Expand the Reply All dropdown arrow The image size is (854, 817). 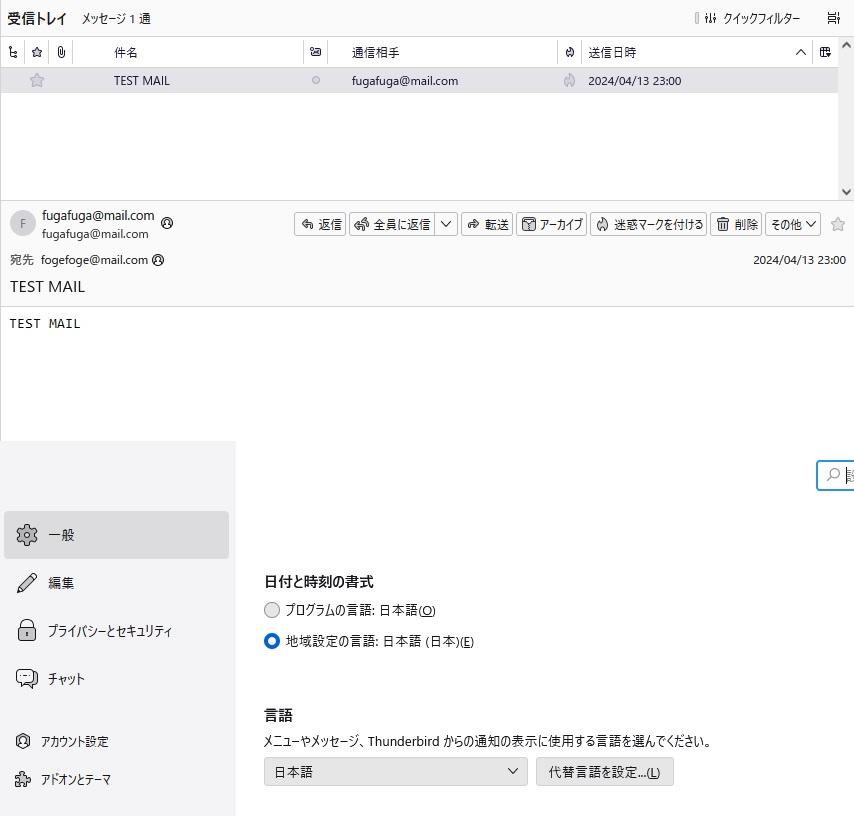tap(446, 225)
